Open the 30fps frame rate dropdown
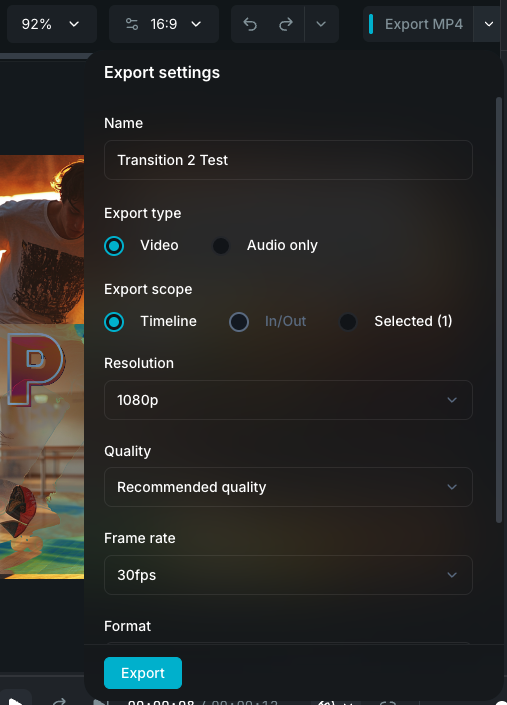Viewport: 507px width, 705px height. pyautogui.click(x=288, y=575)
